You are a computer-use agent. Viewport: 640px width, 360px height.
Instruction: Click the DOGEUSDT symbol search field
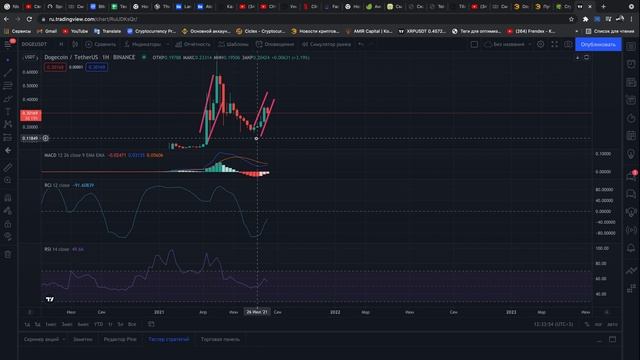coord(34,44)
